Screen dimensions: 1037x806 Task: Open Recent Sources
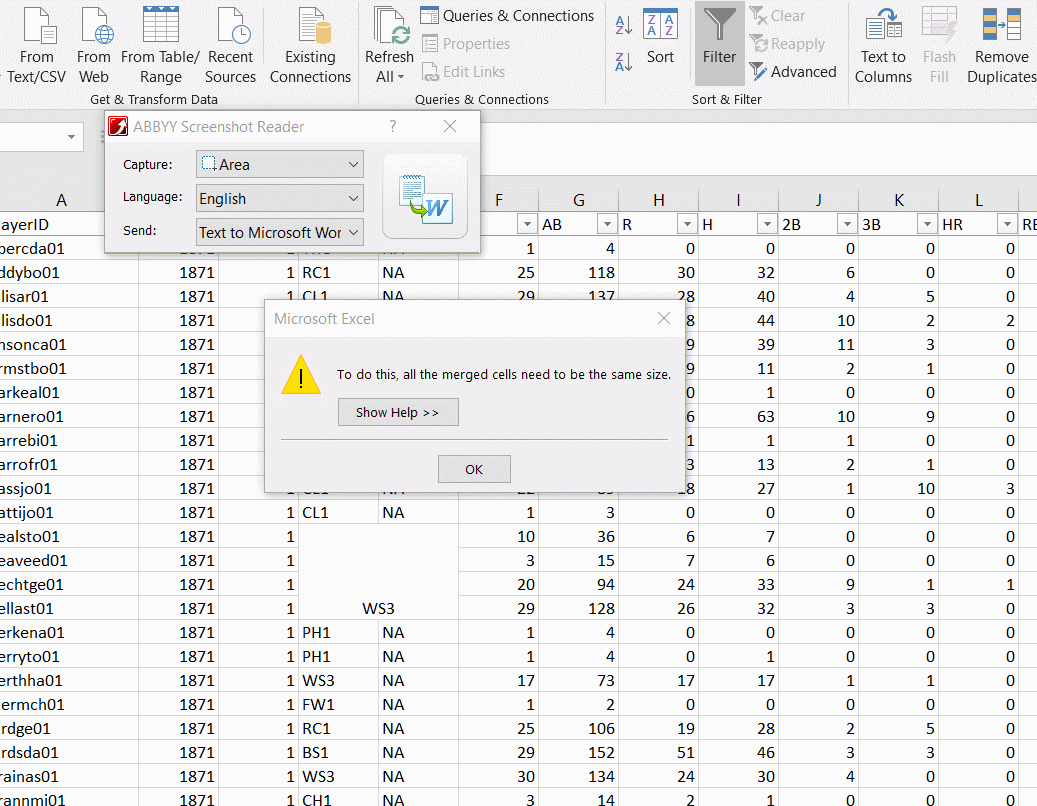230,45
